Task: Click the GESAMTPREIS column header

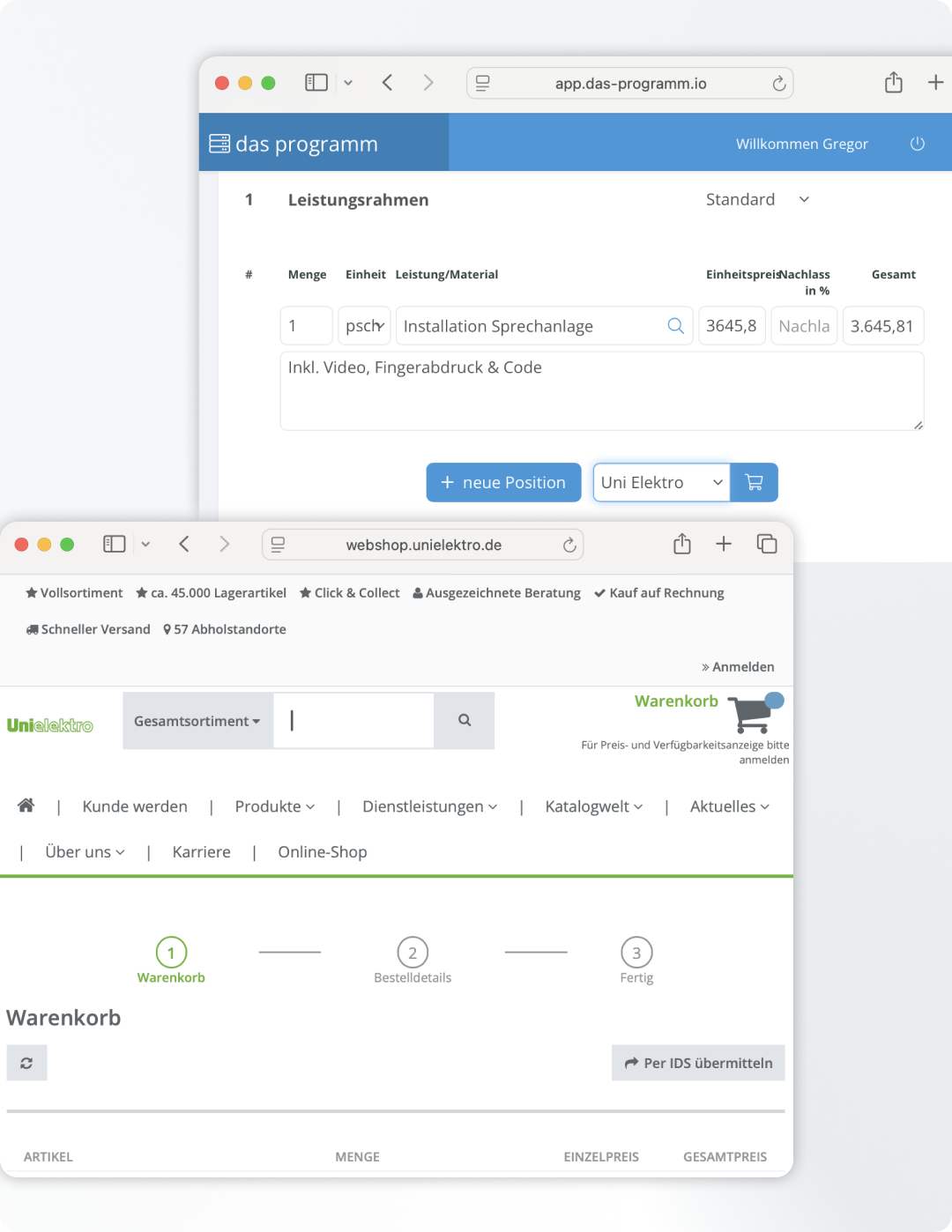Action: click(x=725, y=1157)
